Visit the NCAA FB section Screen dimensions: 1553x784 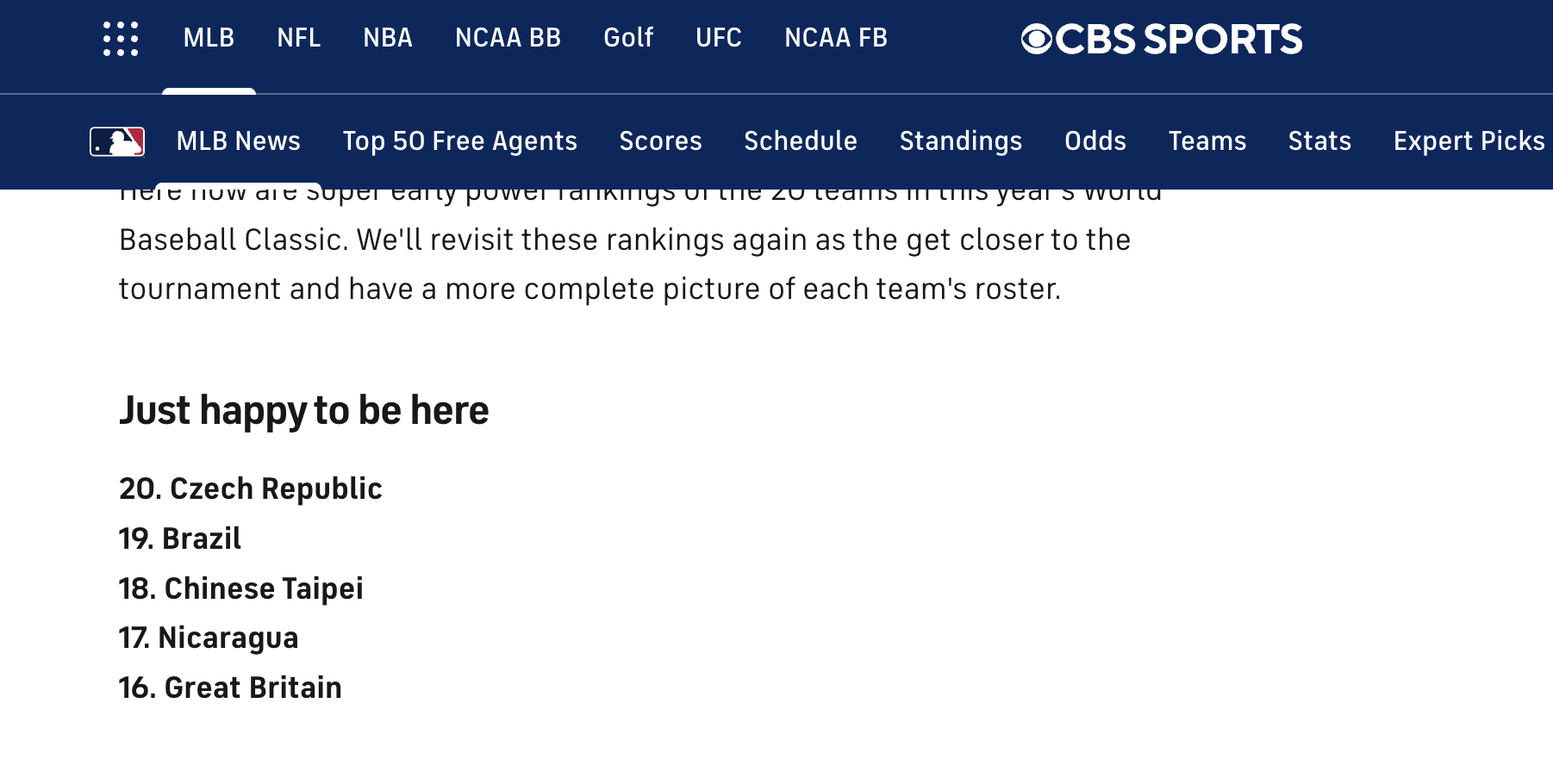836,38
